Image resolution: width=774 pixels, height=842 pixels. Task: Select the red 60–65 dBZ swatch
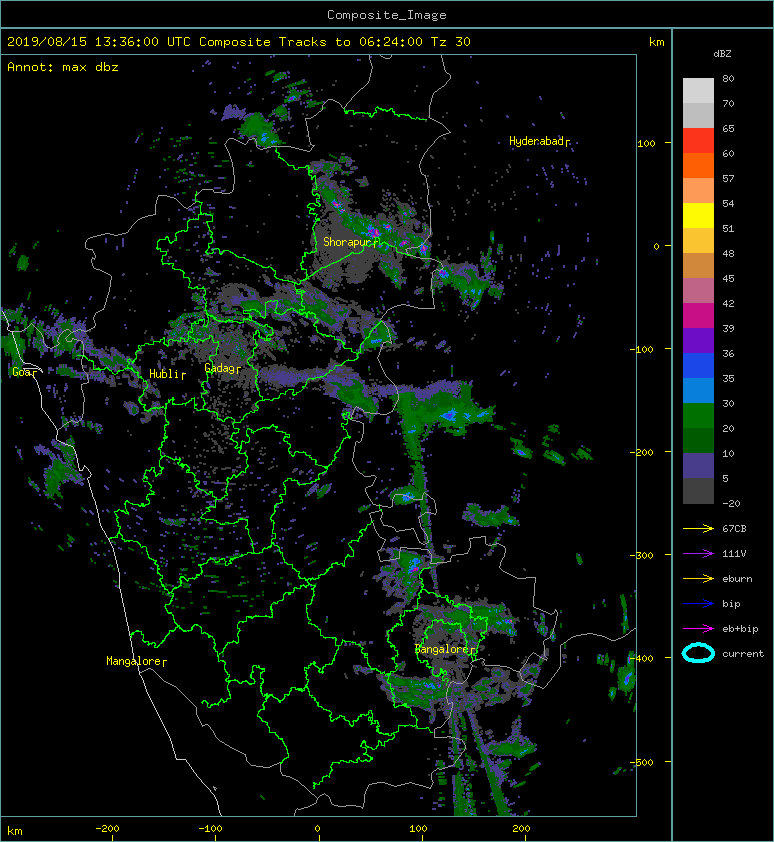tap(698, 141)
